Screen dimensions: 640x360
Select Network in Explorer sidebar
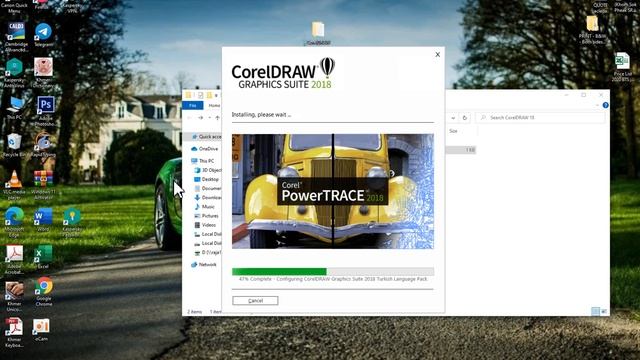pyautogui.click(x=204, y=264)
